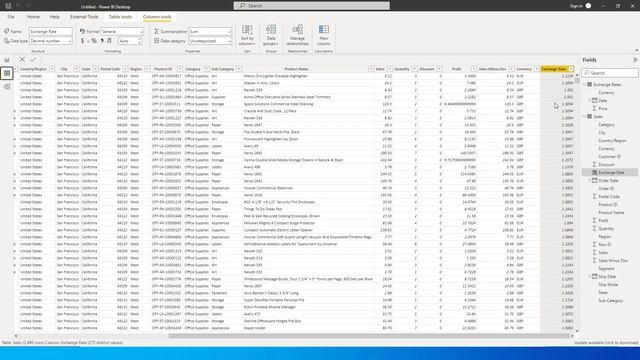The height and width of the screenshot is (360, 640).
Task: Click sigma icon beside Price field
Action: pos(595,109)
